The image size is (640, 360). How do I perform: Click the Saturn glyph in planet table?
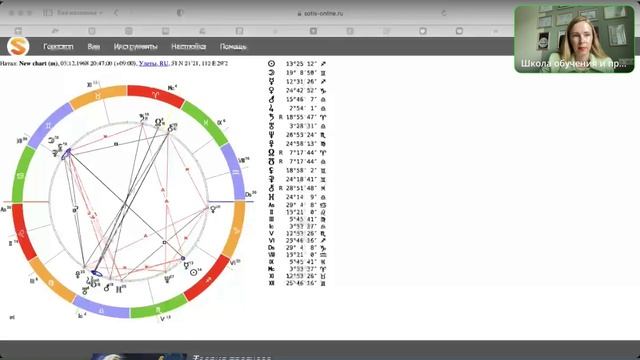(x=271, y=117)
